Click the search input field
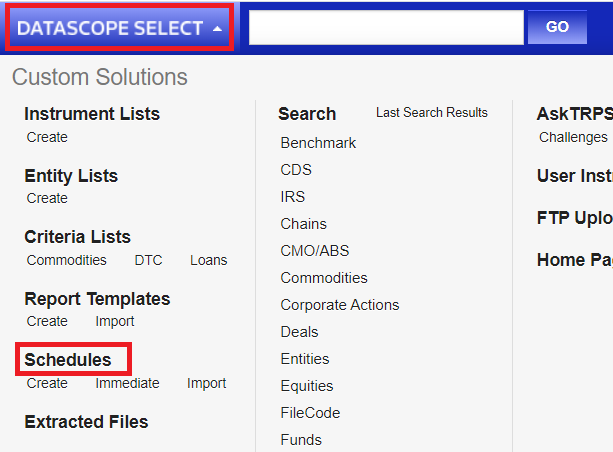613x452 pixels. click(386, 28)
